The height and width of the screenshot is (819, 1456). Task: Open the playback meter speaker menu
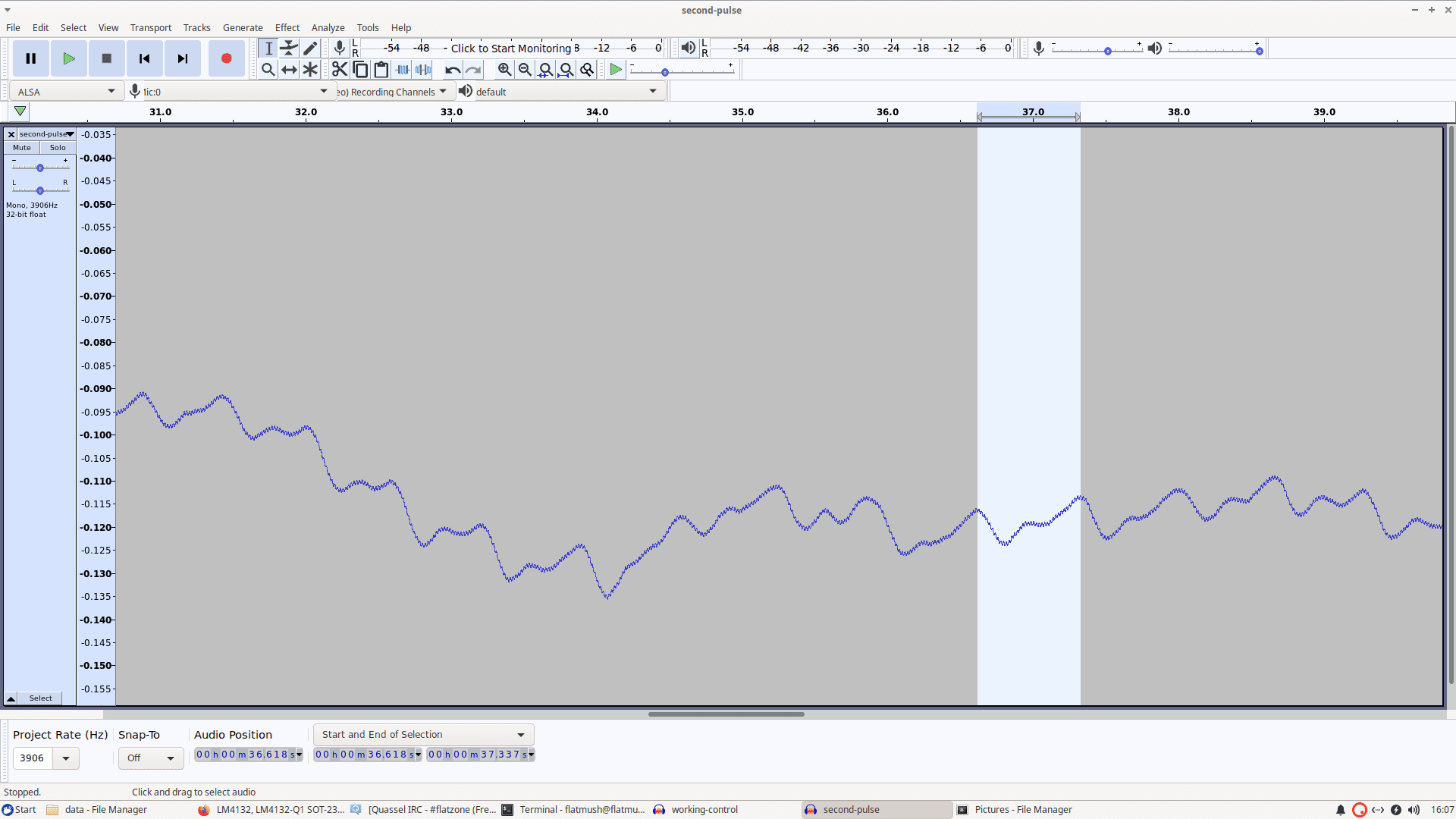(688, 49)
